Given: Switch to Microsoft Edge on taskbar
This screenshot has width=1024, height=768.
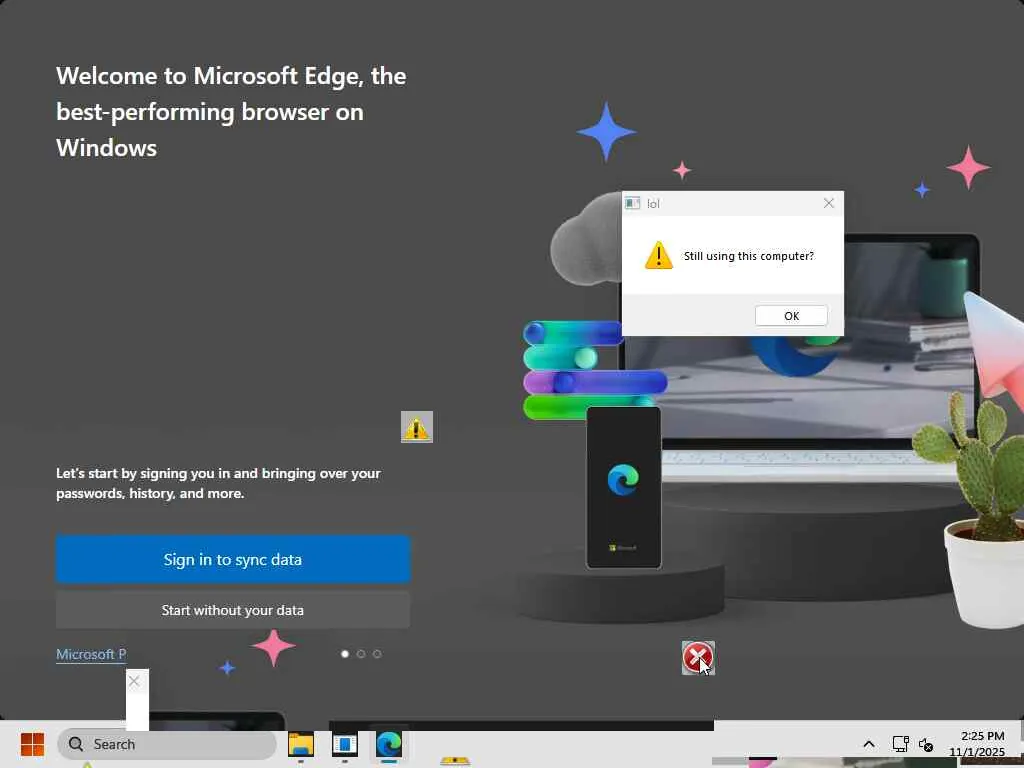Looking at the screenshot, I should tap(389, 744).
